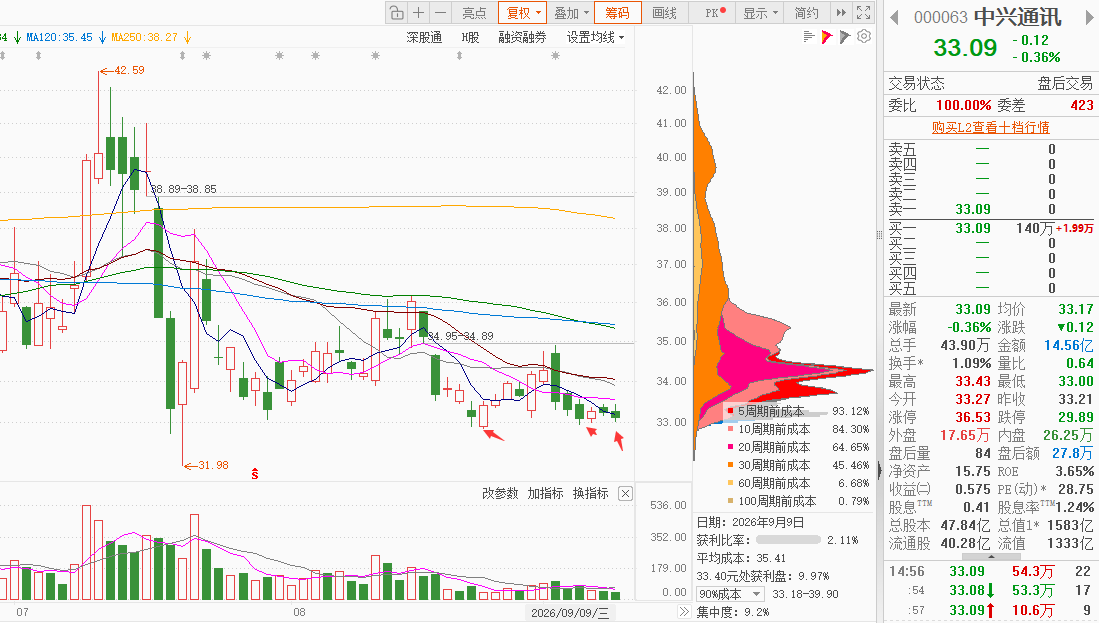
Task: Toggle the 筹码 chip display button
Action: (617, 13)
